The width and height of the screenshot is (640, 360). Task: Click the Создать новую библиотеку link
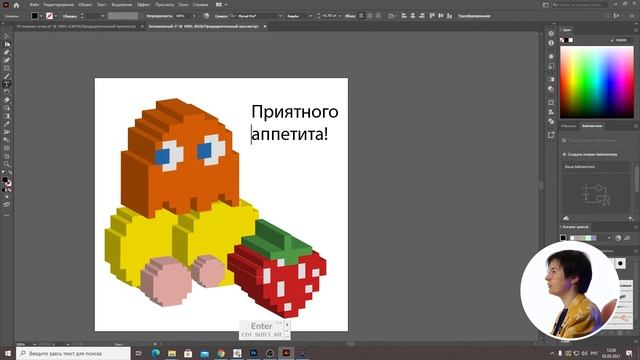click(593, 155)
